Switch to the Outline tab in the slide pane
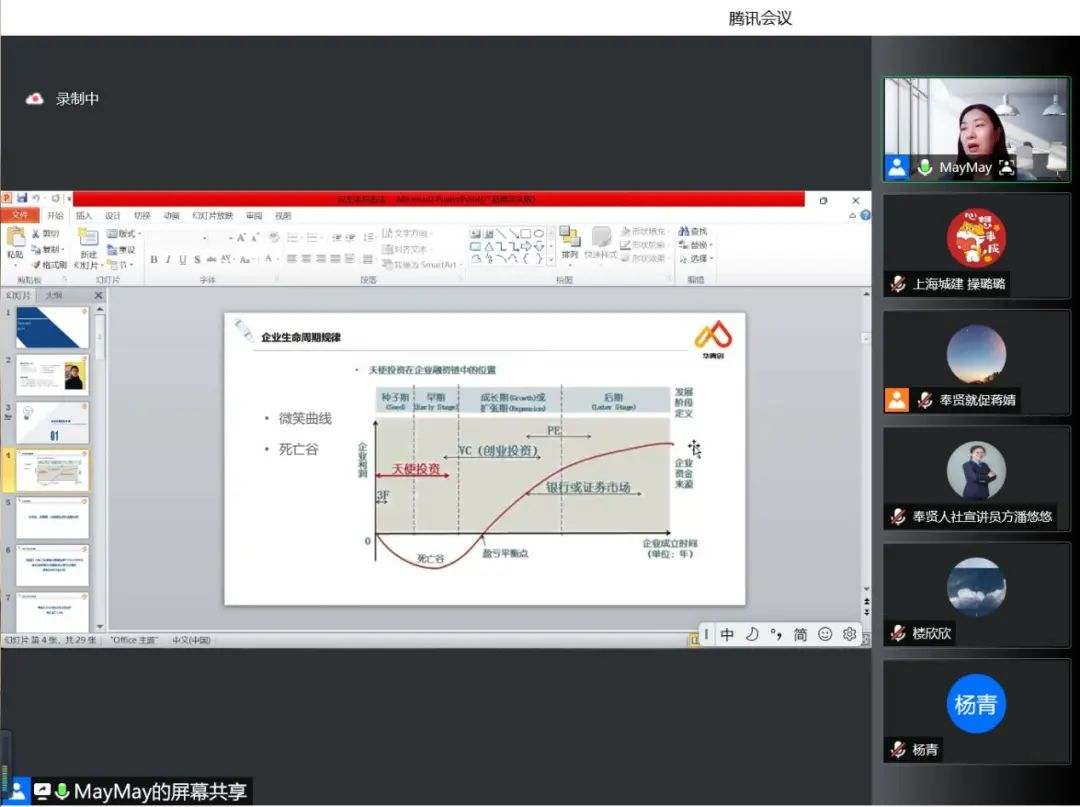The image size is (1080, 807). point(54,295)
